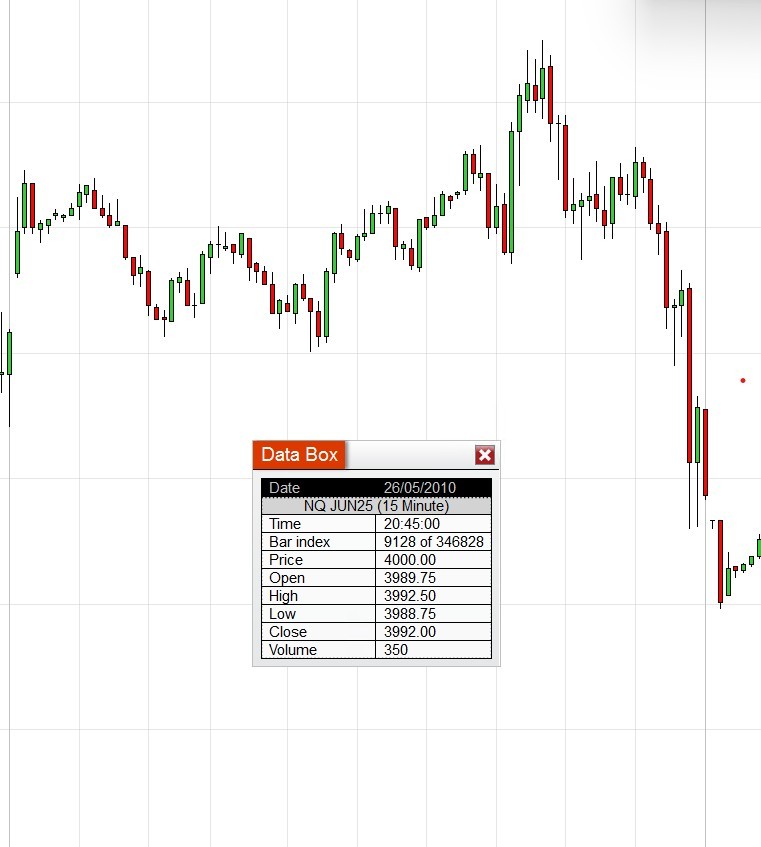
Task: Close the Data Box window
Action: [485, 455]
